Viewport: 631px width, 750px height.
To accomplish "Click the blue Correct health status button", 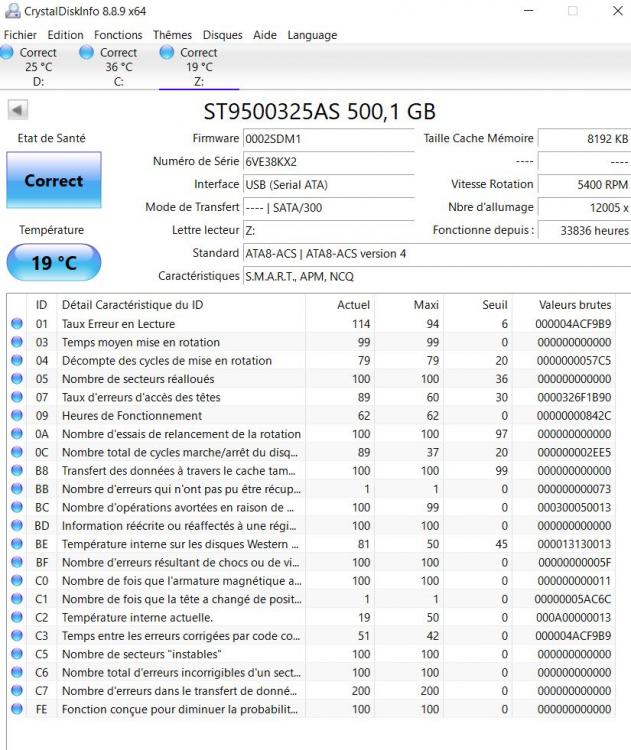I will click(53, 181).
